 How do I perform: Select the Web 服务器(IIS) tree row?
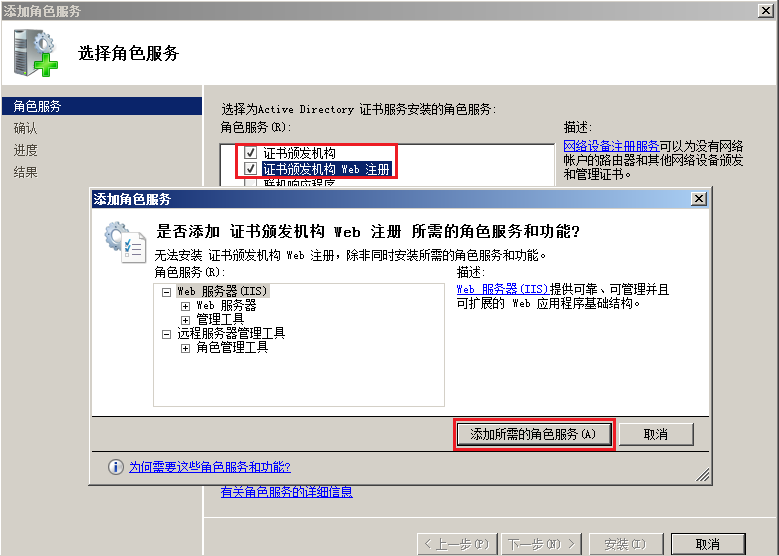(223, 291)
